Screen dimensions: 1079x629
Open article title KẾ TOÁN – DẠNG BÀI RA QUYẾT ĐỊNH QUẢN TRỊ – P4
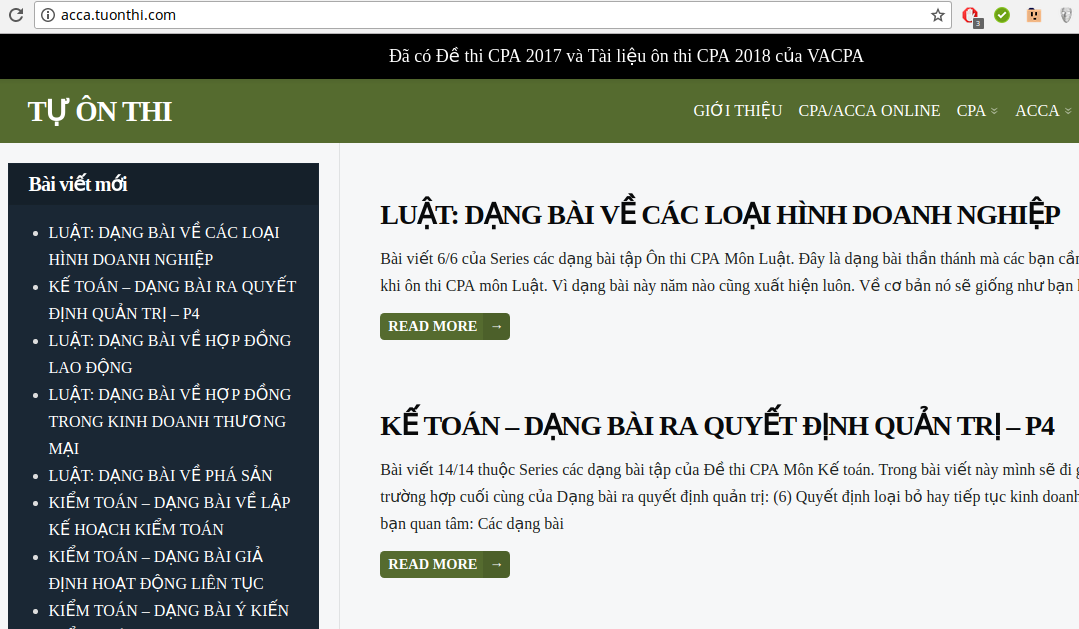click(717, 425)
